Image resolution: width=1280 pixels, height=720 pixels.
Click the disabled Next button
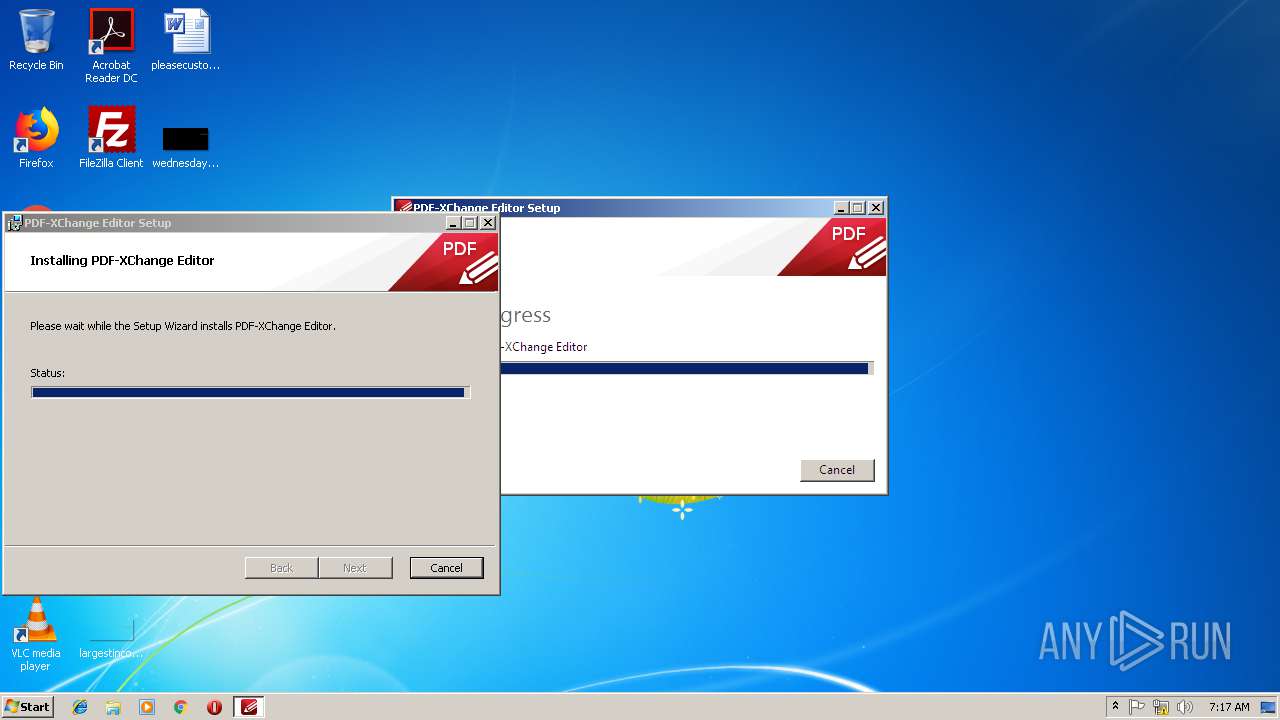[x=355, y=568]
